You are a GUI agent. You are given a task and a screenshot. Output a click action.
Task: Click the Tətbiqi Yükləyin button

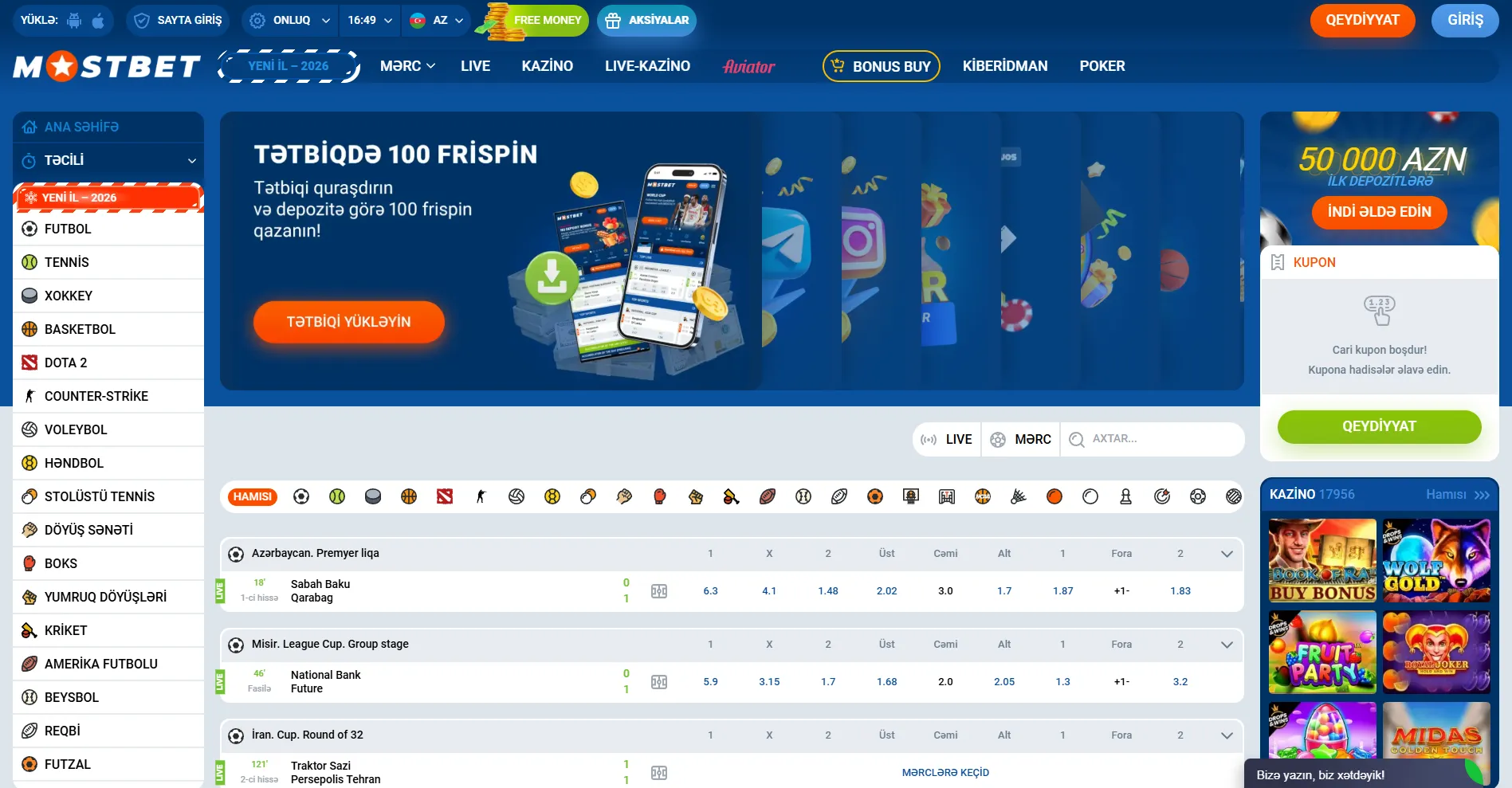click(x=349, y=322)
